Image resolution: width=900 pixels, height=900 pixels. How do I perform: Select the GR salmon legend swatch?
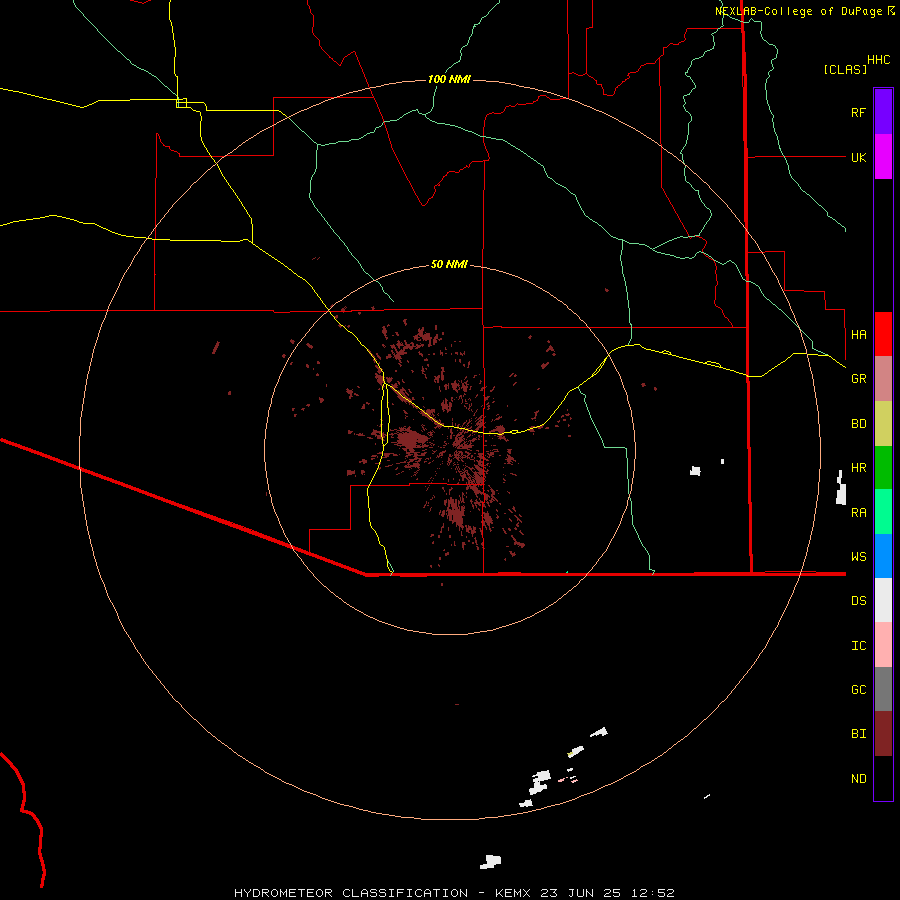[883, 379]
